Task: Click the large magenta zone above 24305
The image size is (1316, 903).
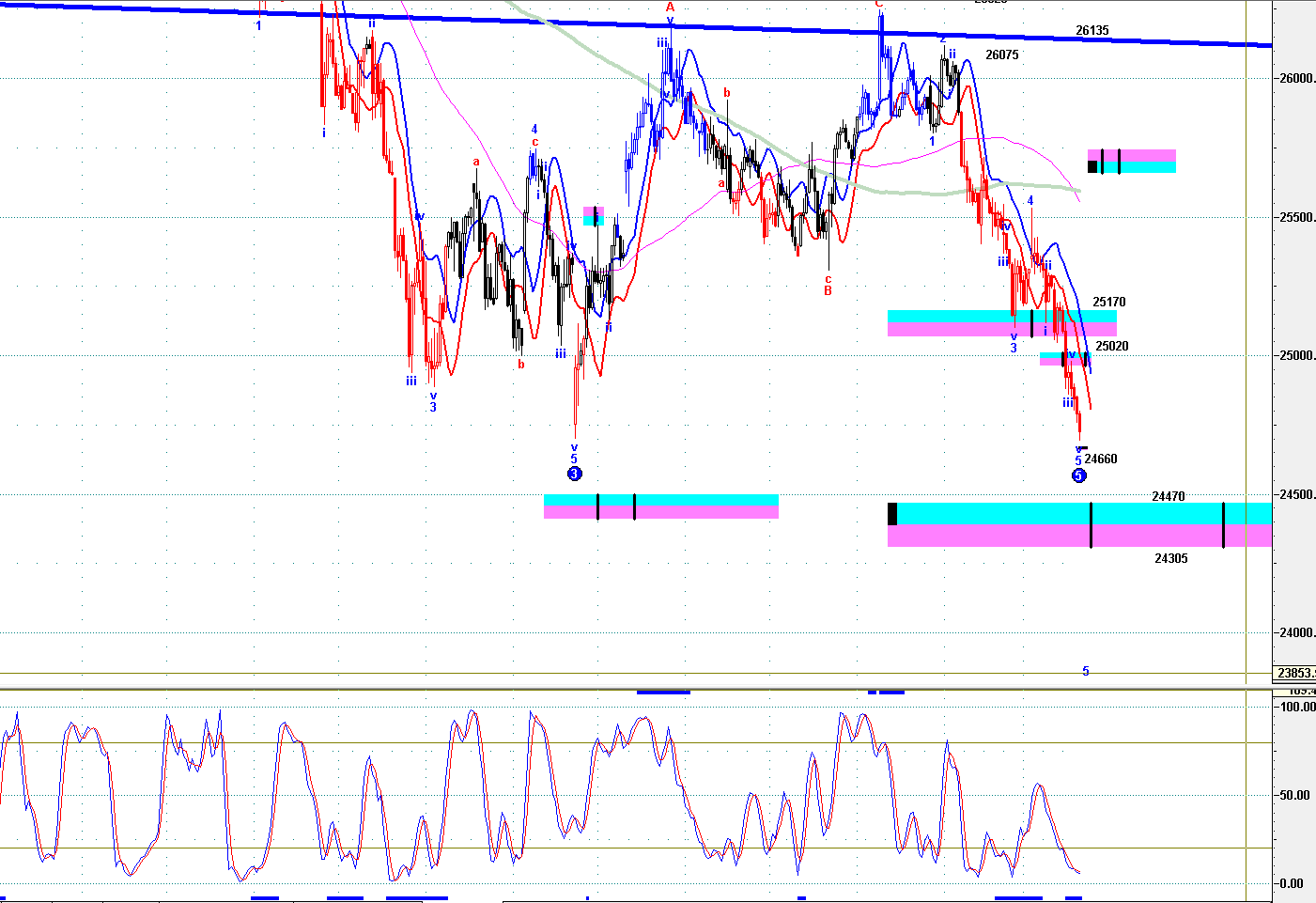Action: coord(1080,536)
